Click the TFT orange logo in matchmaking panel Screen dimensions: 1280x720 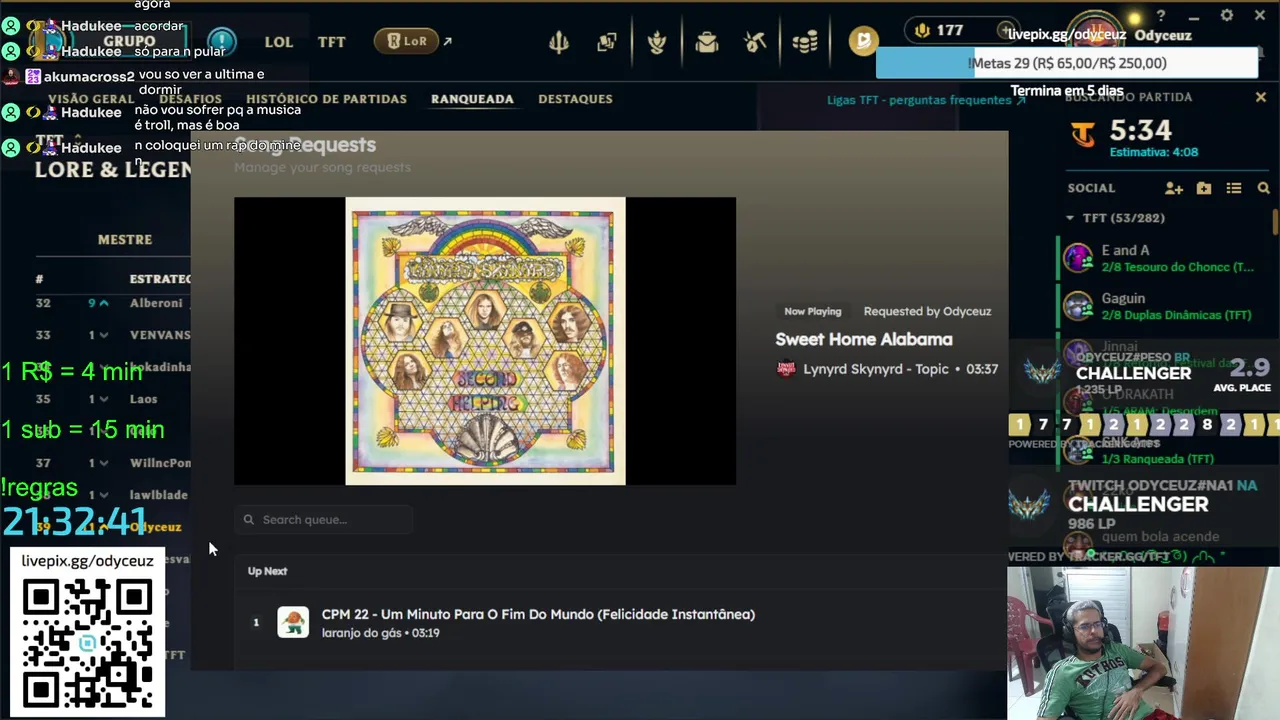pyautogui.click(x=1083, y=134)
